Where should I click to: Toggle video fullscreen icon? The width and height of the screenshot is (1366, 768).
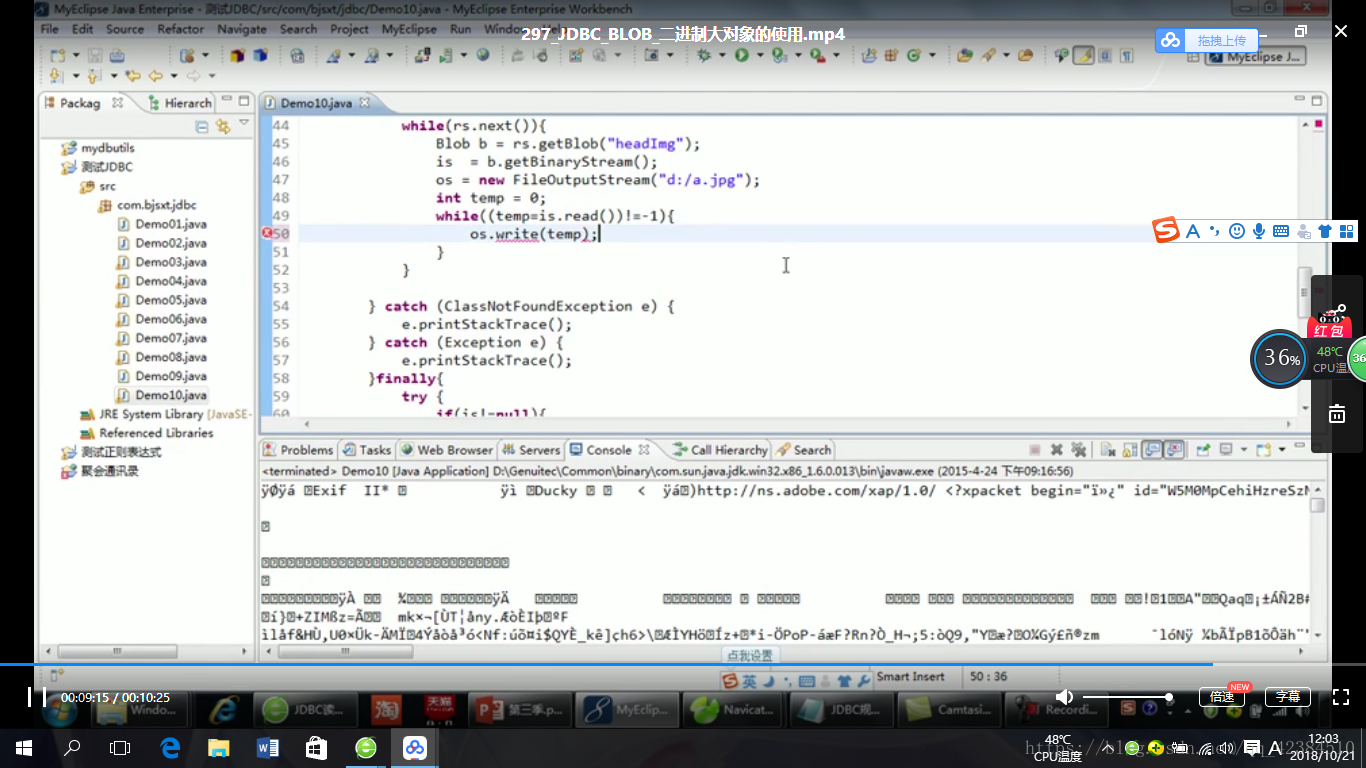1342,697
